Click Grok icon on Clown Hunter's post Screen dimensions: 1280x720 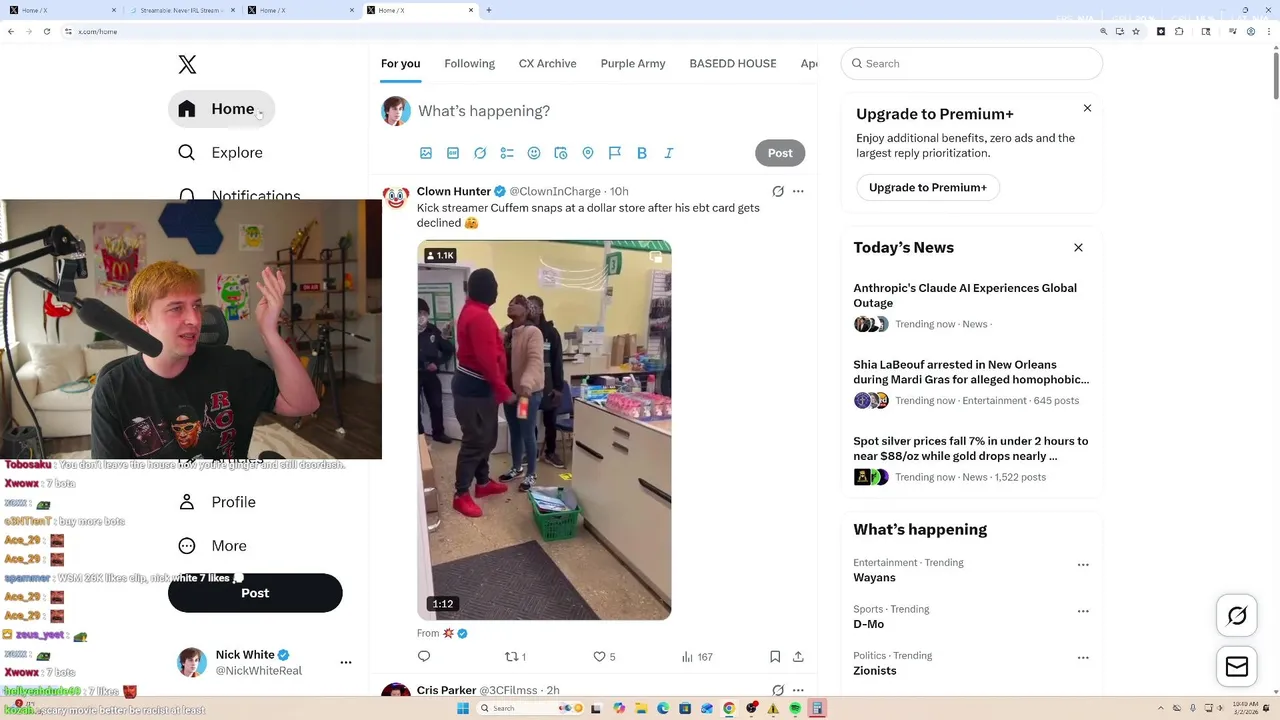778,191
